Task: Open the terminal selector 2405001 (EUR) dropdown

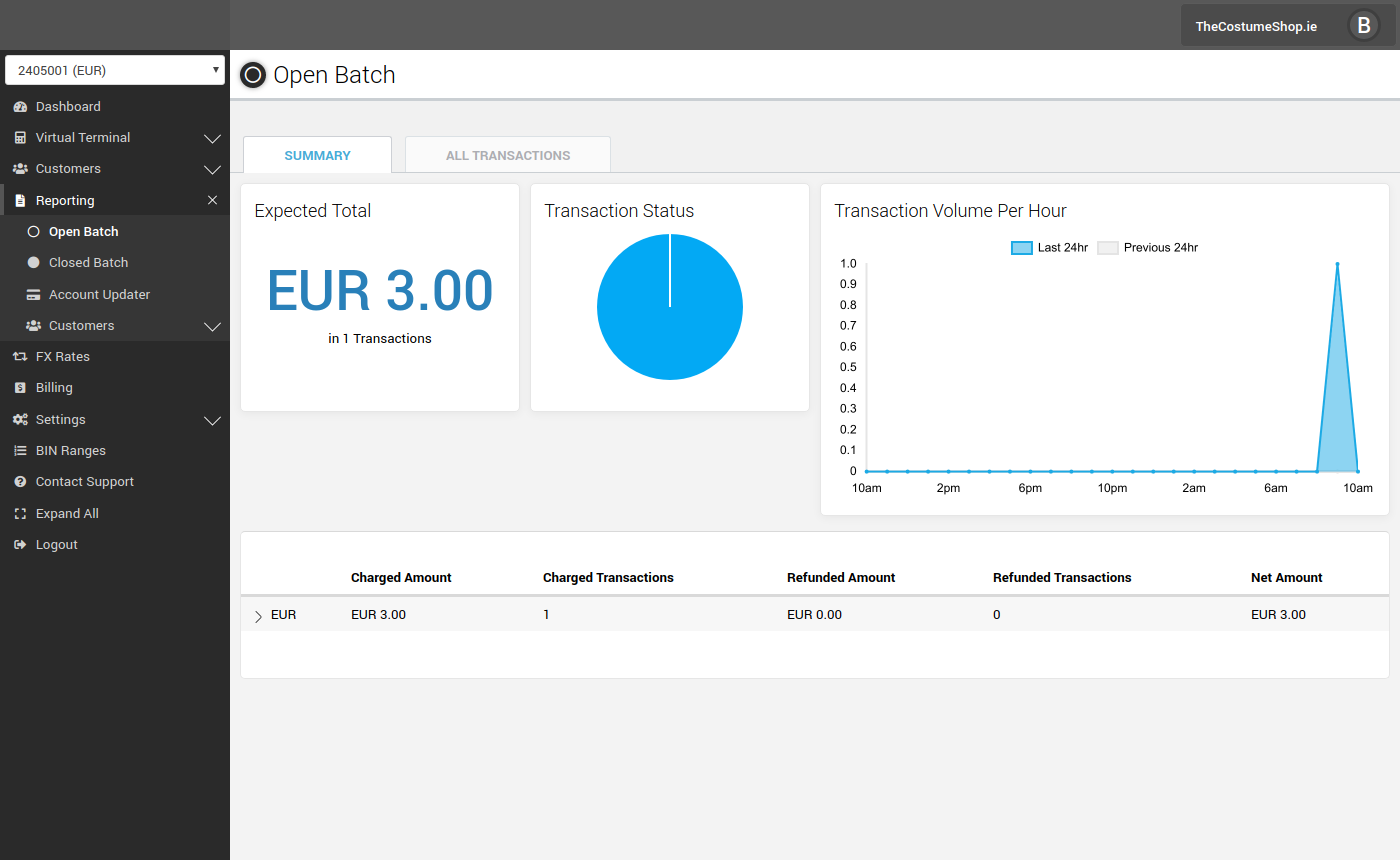Action: tap(115, 71)
